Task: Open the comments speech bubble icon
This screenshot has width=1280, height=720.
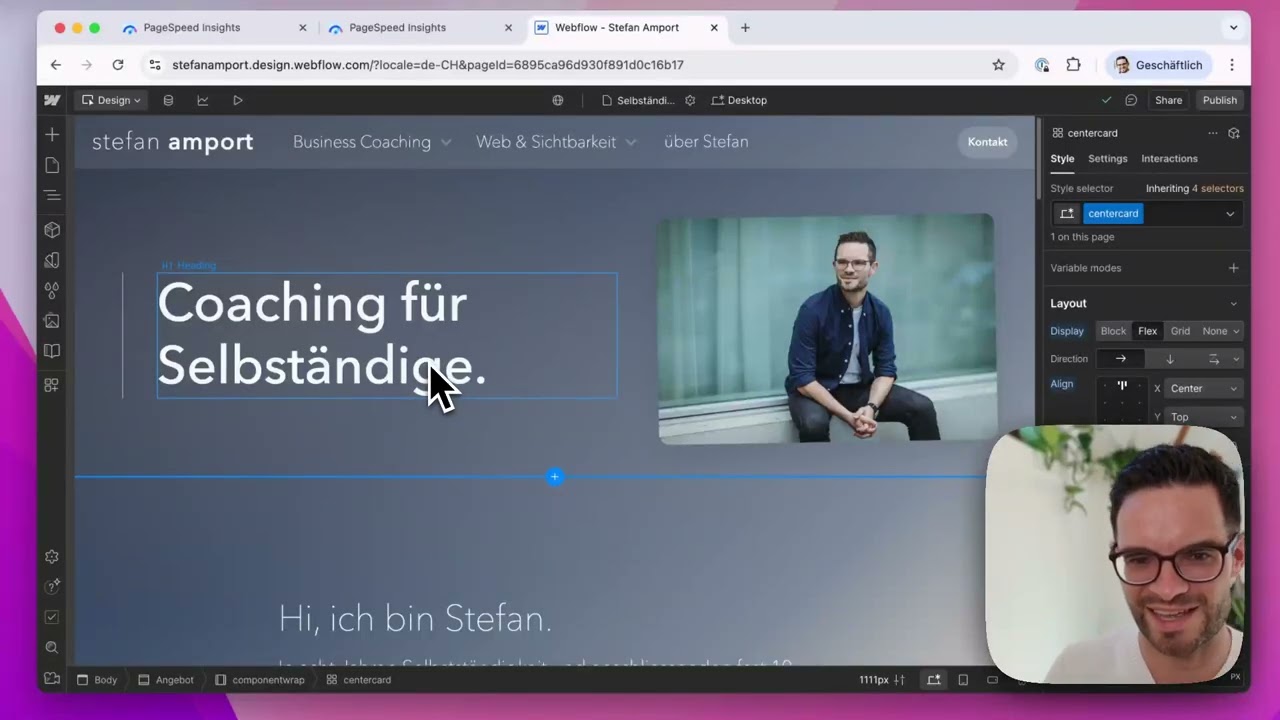Action: tap(1131, 100)
